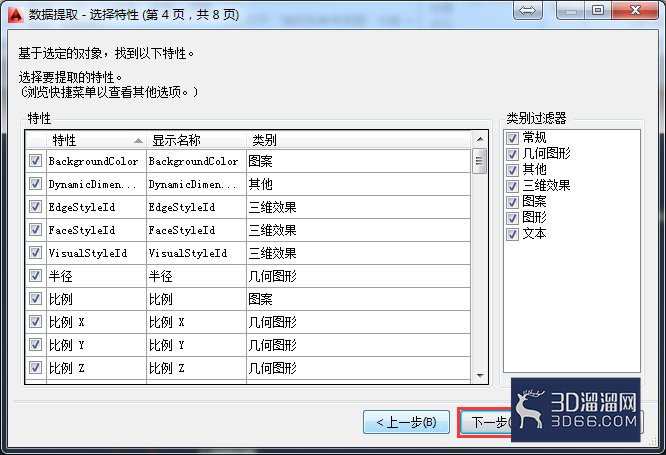666x455 pixels.
Task: Click the scrollbar up arrow in property list
Action: point(480,139)
